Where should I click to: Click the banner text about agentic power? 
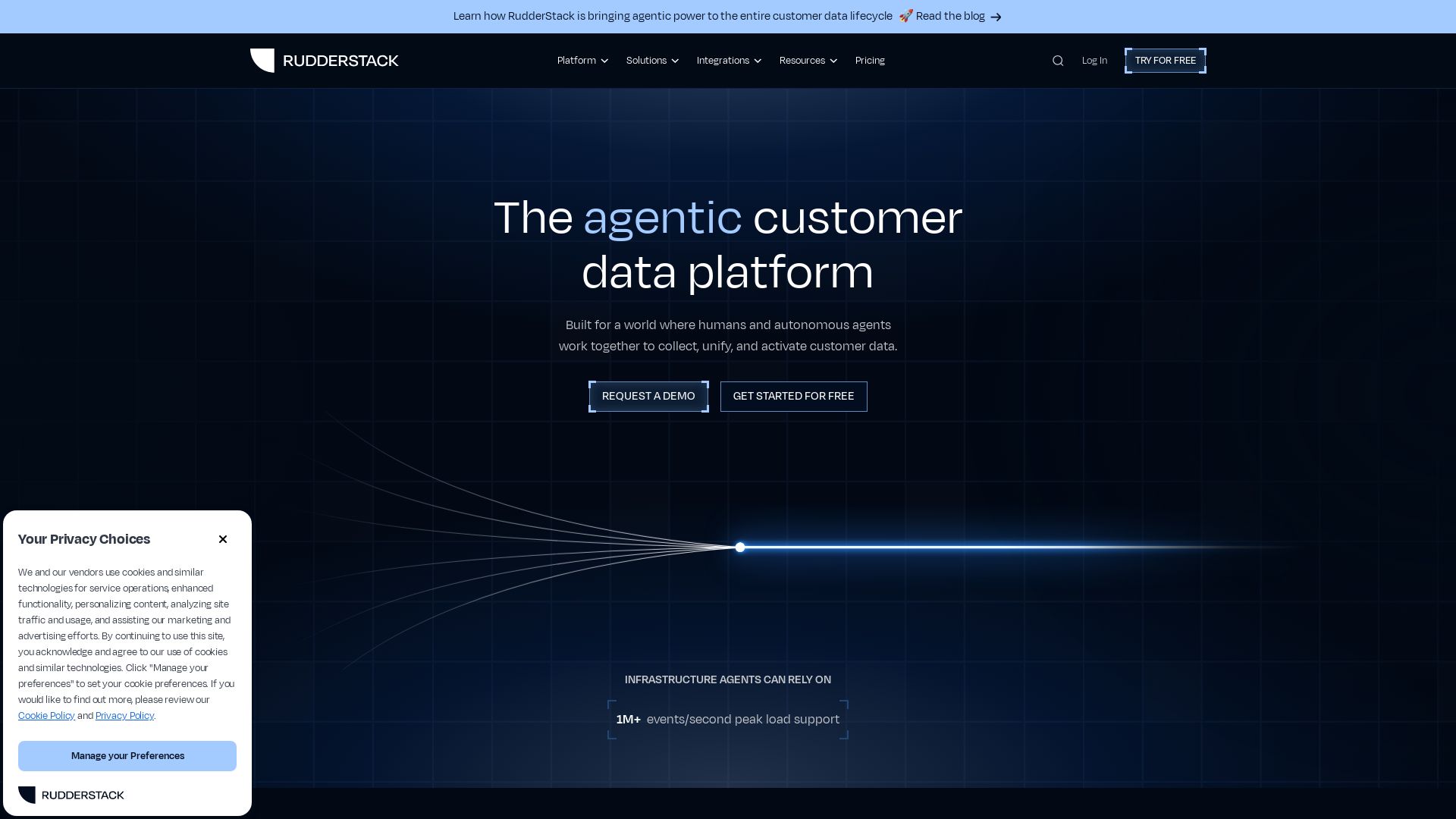point(673,17)
